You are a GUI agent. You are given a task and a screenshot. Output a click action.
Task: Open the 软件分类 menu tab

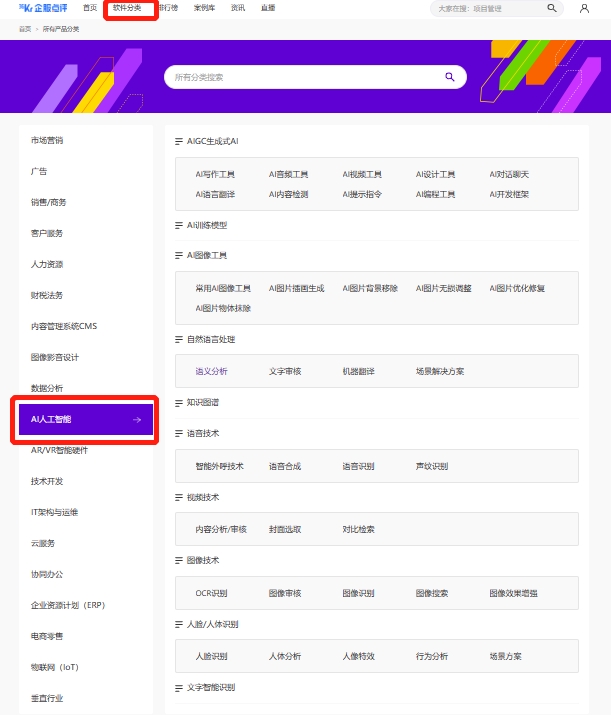click(127, 8)
